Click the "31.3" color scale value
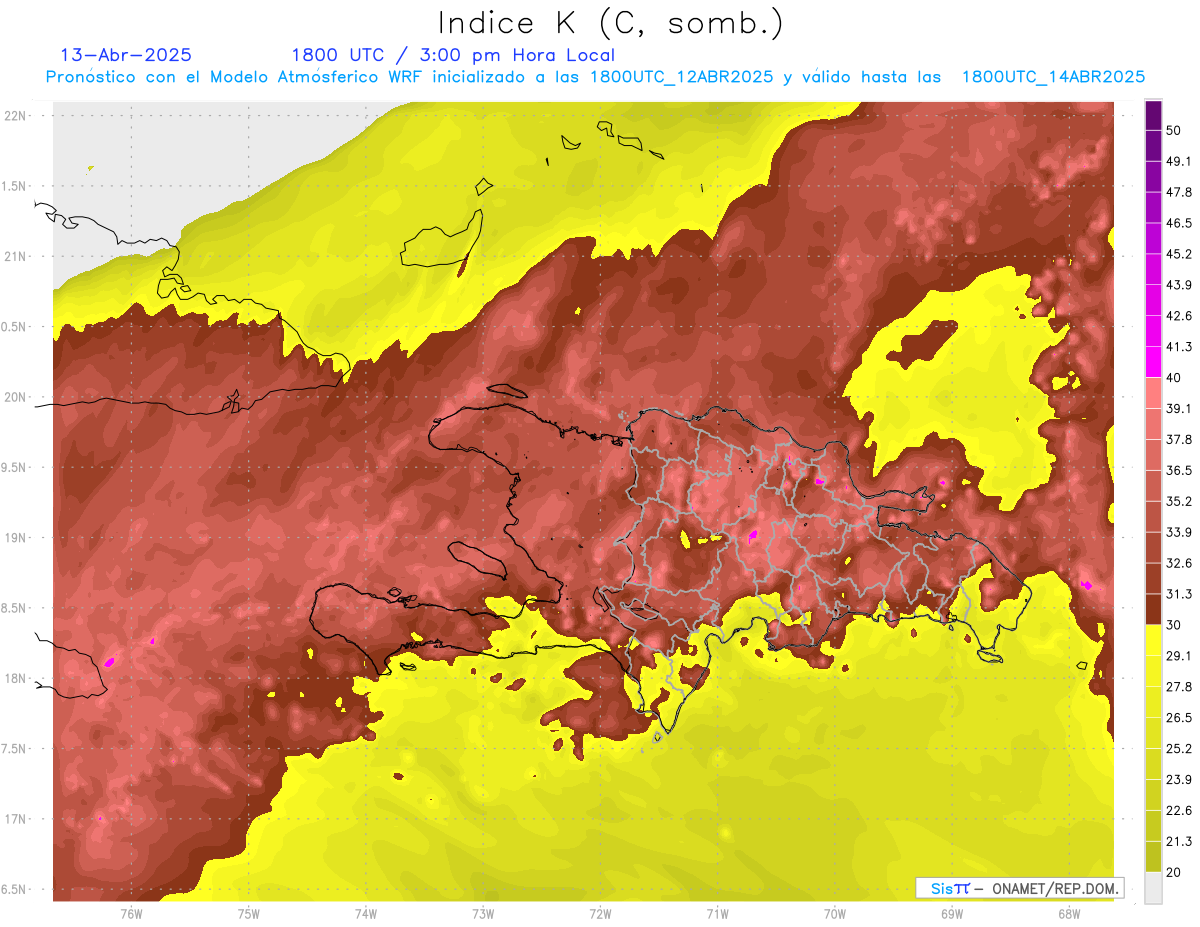Screen dimensions: 1200x927 [1179, 594]
